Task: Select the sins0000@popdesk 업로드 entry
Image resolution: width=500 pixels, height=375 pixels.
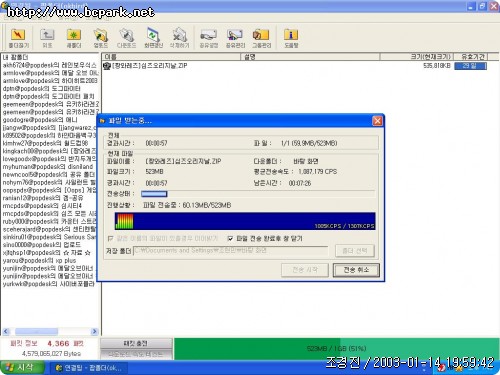Action: pyautogui.click(x=42, y=245)
